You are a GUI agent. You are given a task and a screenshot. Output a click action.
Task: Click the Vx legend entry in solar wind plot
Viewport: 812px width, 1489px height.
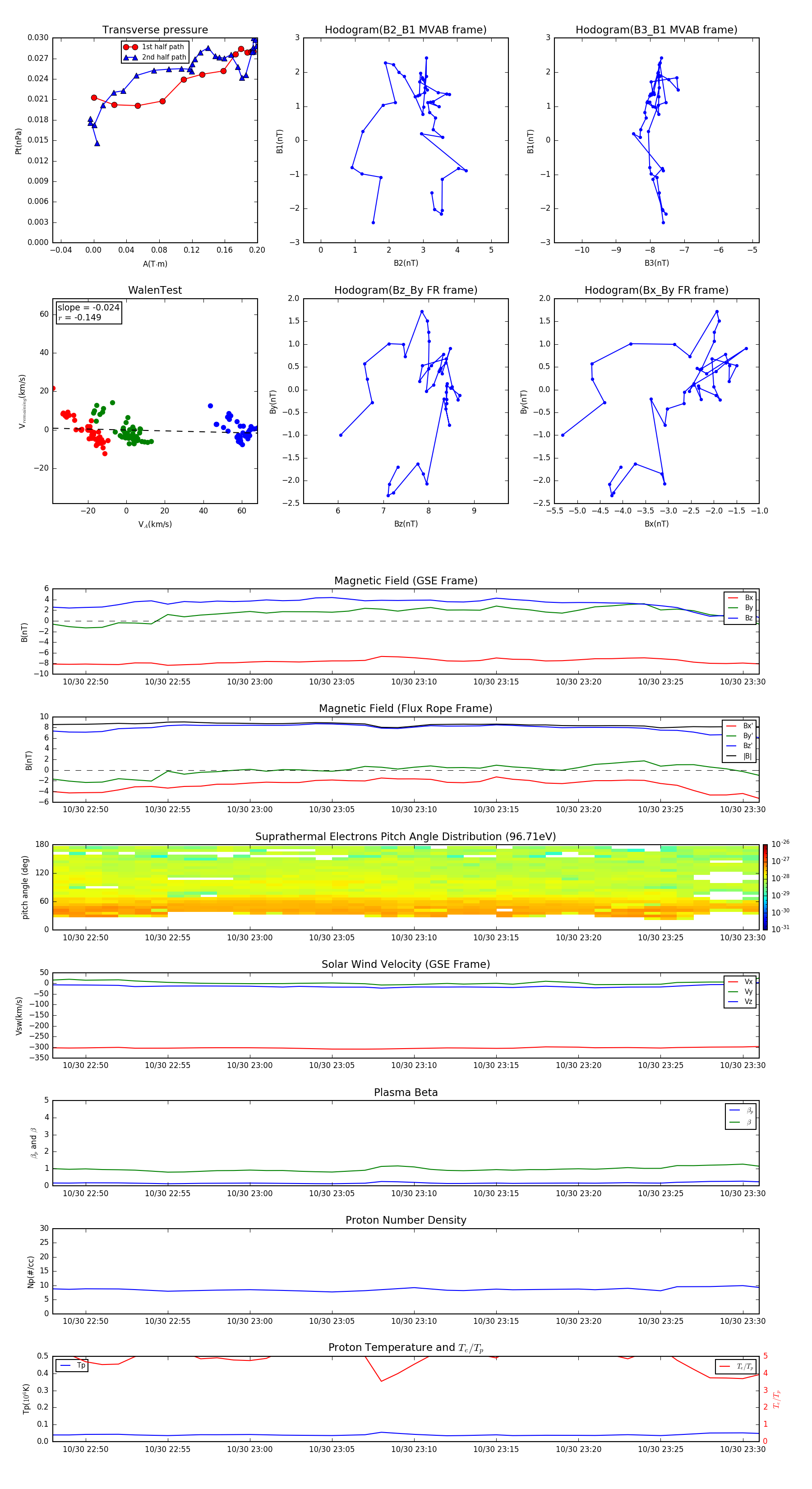(740, 982)
